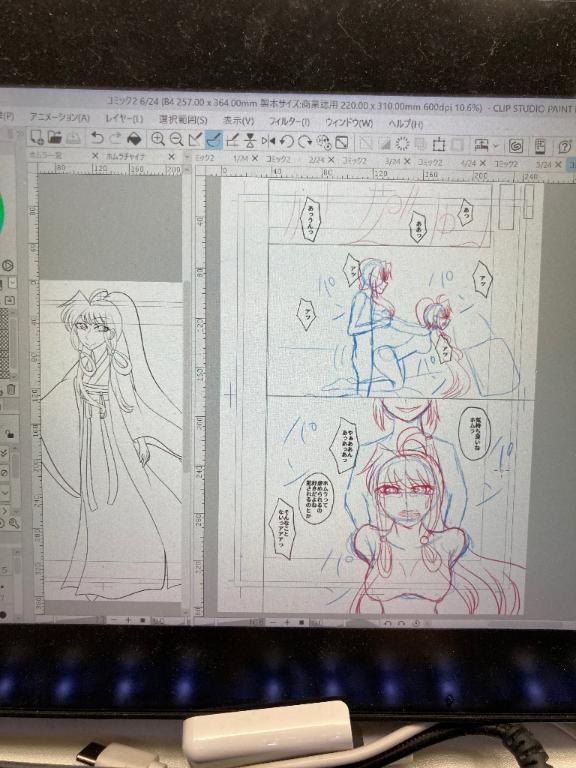Click the circular play icon in left panel
Screen dimensions: 576x768
coord(7,265)
